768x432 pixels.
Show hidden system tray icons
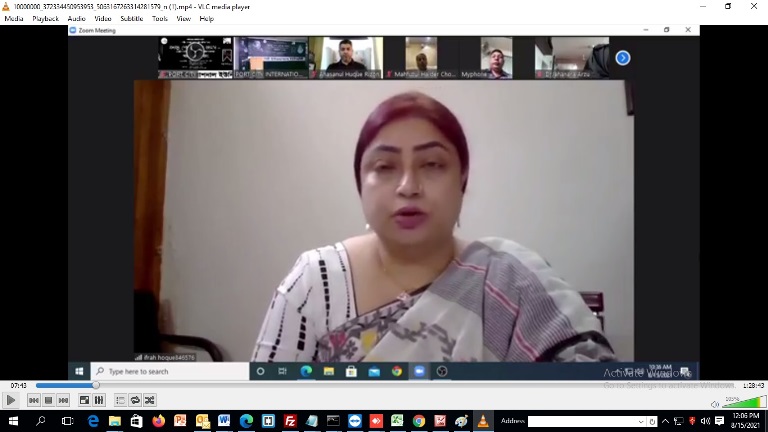pos(665,421)
